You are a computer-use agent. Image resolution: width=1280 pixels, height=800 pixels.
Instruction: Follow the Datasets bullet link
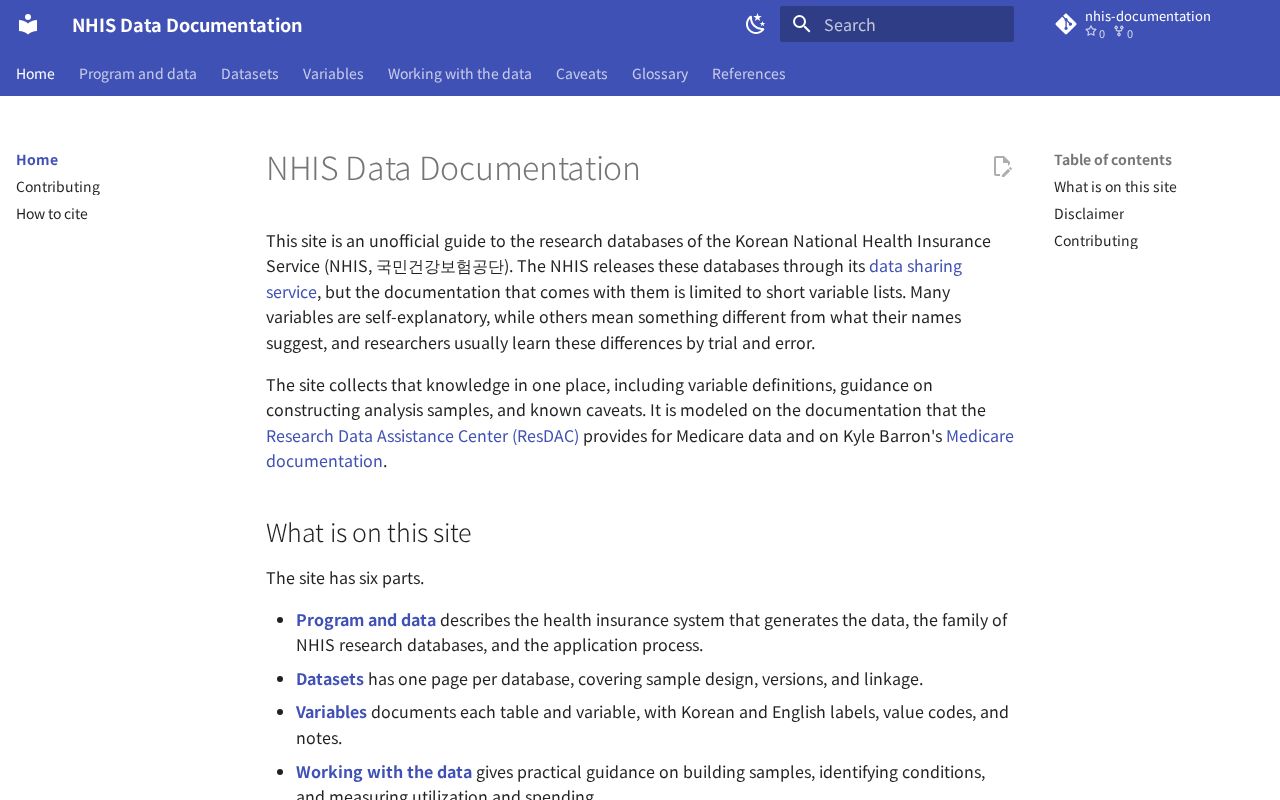click(330, 679)
